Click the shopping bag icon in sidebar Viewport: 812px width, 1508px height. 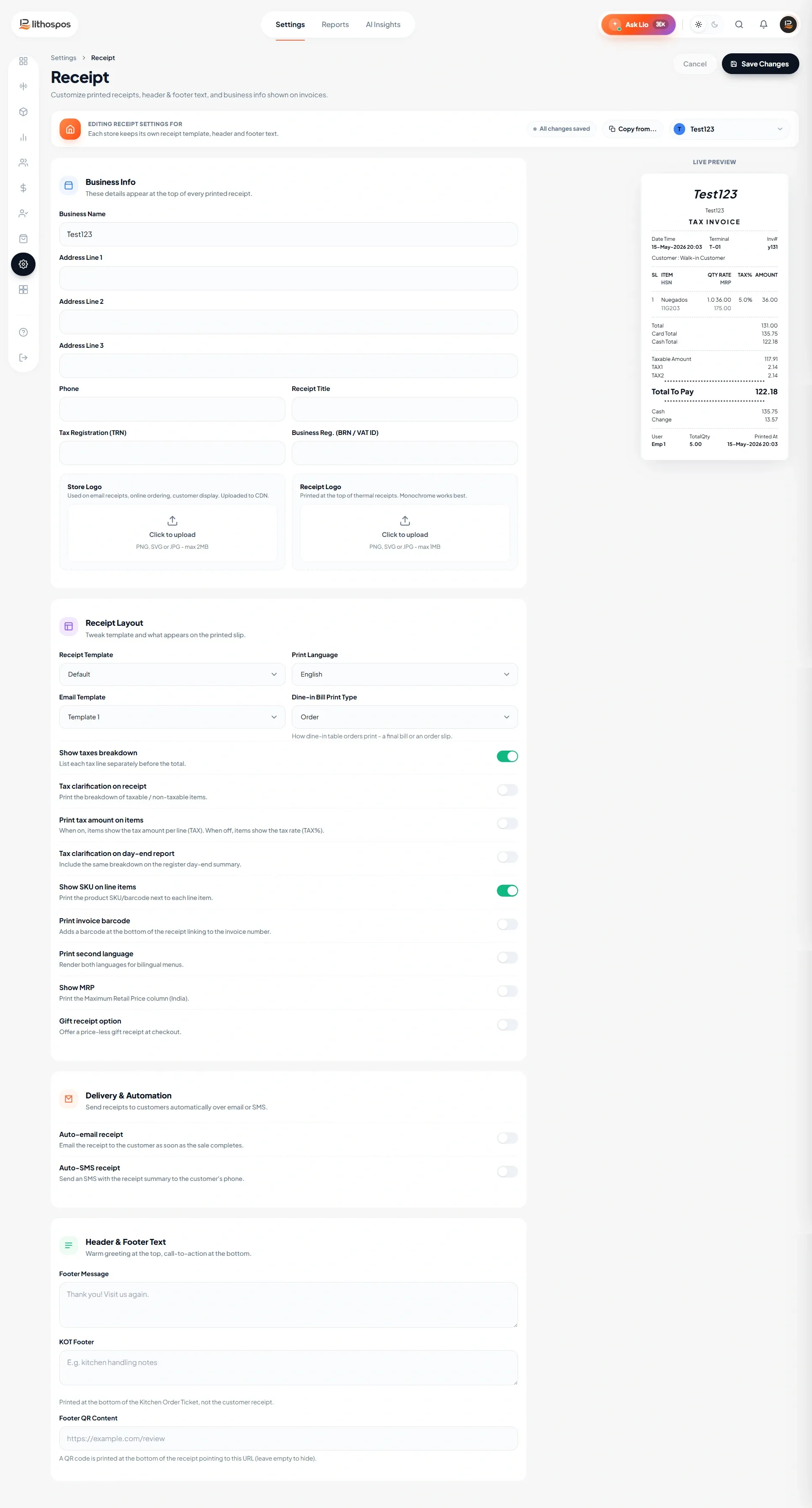point(23,239)
